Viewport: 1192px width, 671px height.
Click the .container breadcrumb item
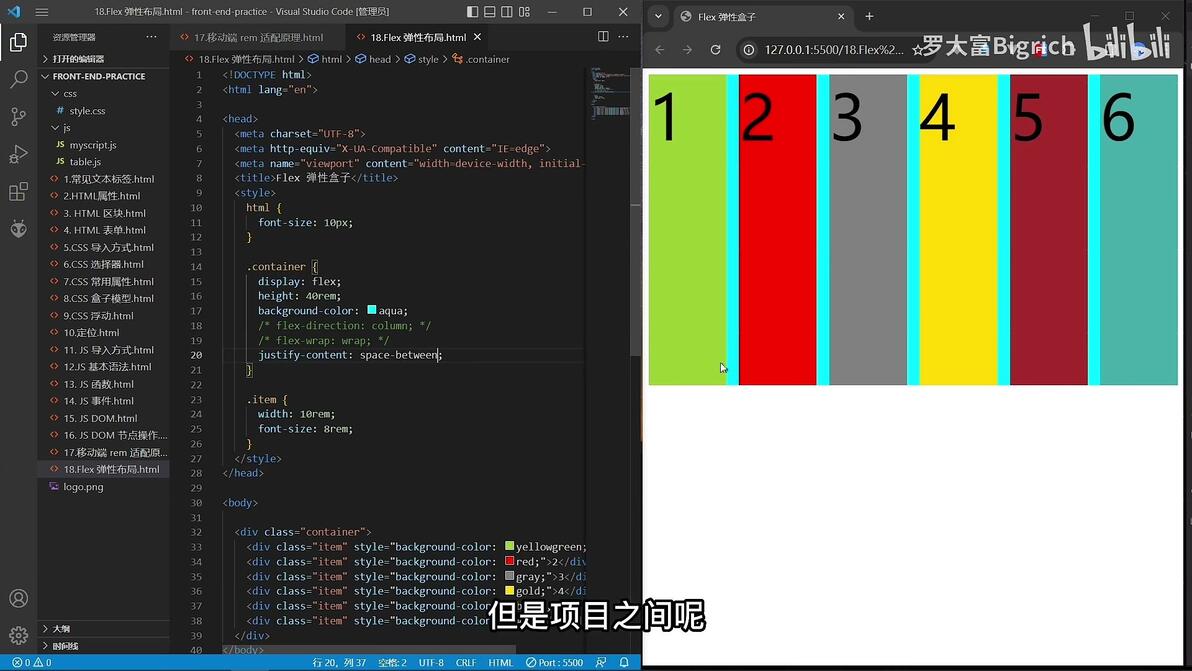[481, 59]
